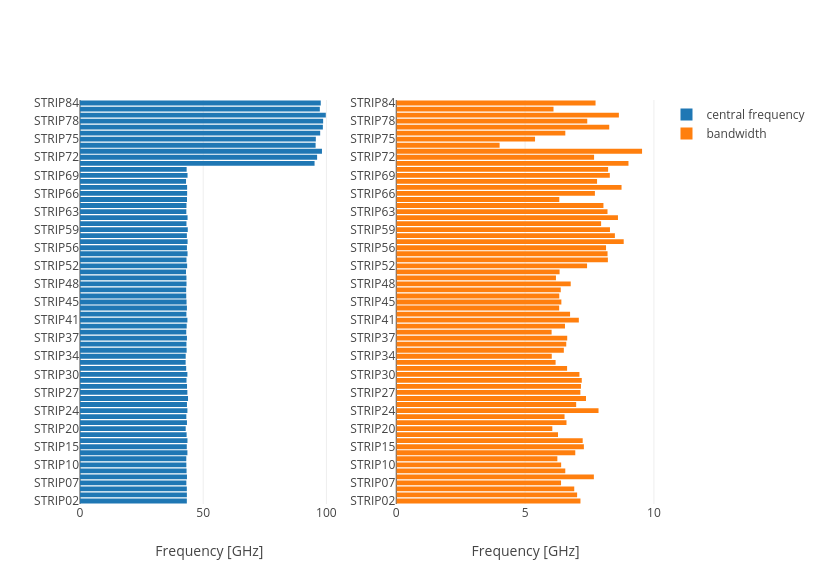Click the shortest orange bandwidth bar
Screen dimensions: 822x584
[x=447, y=145]
